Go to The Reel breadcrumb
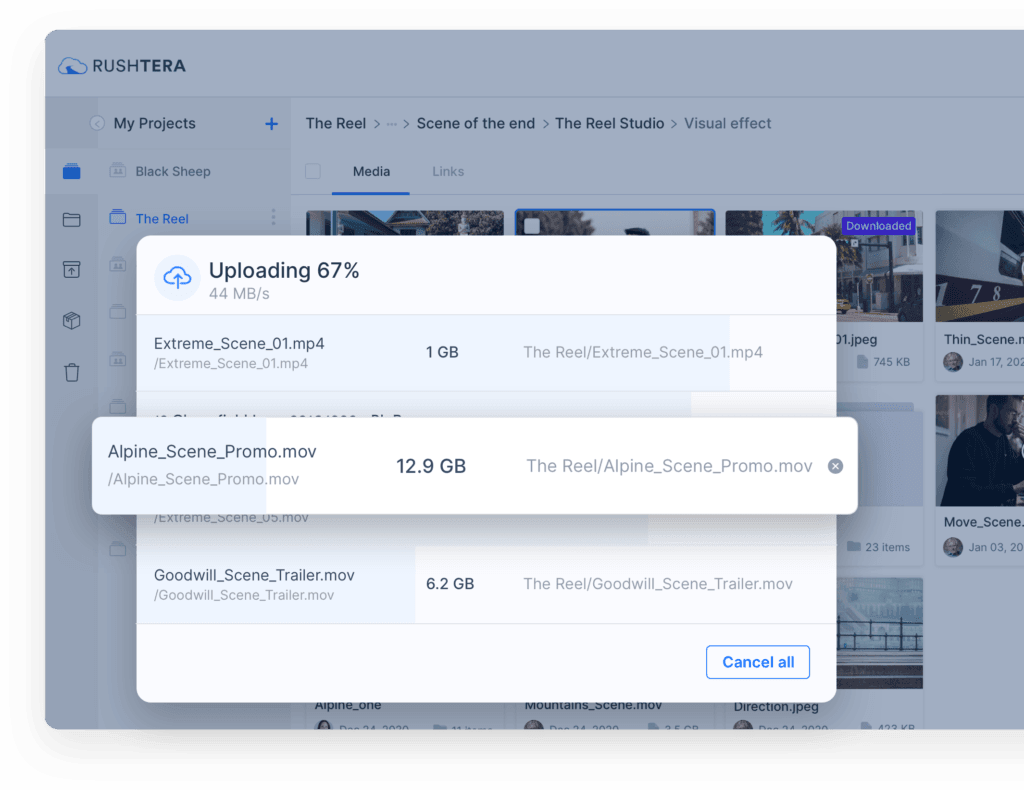 tap(336, 123)
